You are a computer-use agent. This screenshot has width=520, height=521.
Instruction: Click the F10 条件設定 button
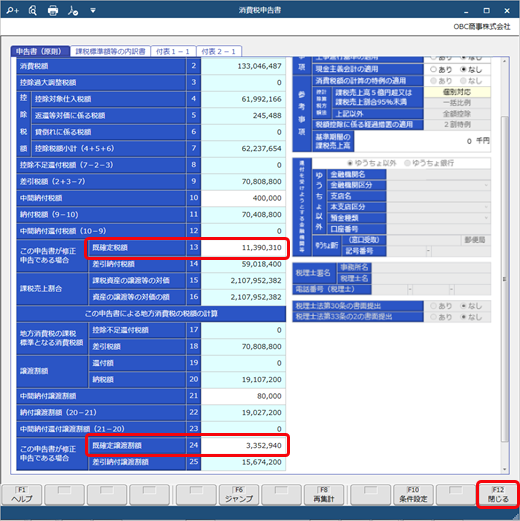tap(413, 494)
